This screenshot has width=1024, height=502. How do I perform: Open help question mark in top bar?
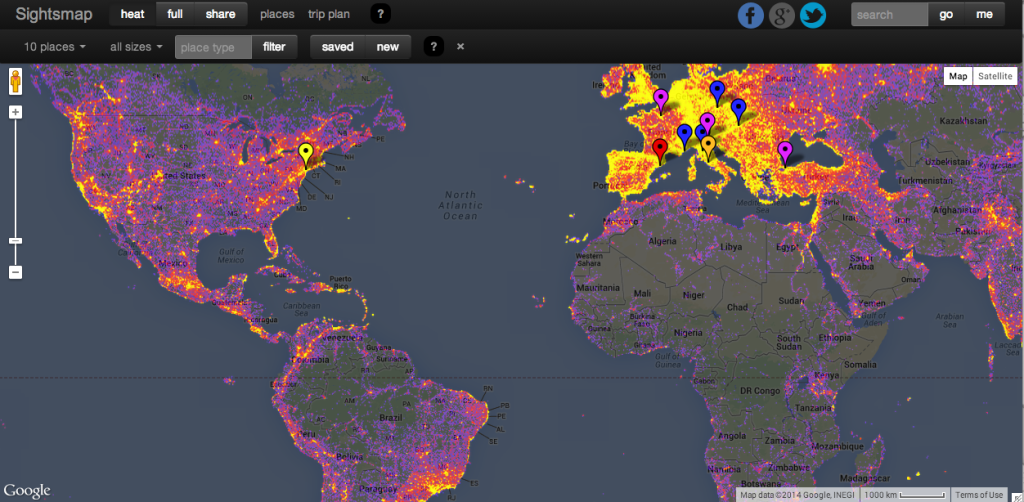click(380, 14)
